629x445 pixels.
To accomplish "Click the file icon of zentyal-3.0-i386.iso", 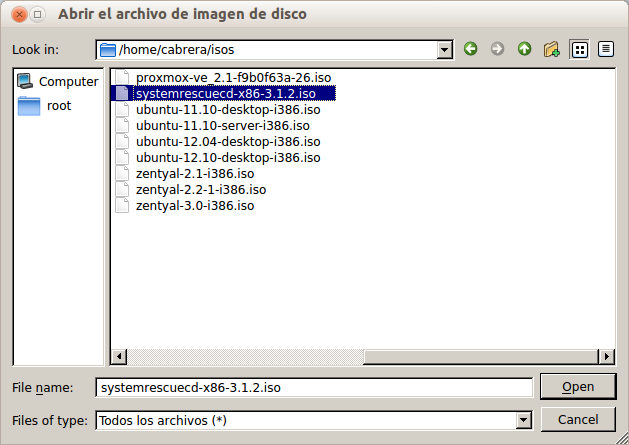I will tap(122, 205).
